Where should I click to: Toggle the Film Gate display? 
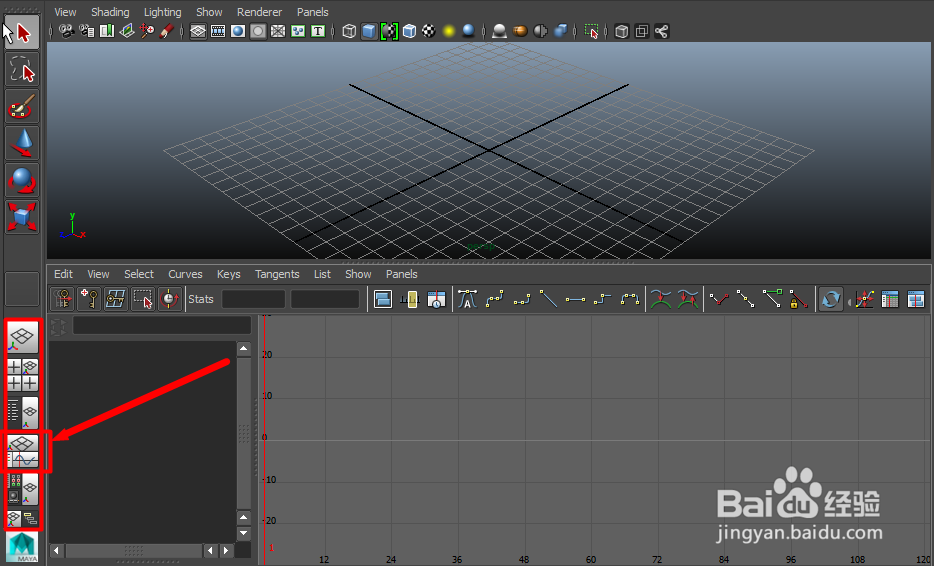tap(218, 31)
